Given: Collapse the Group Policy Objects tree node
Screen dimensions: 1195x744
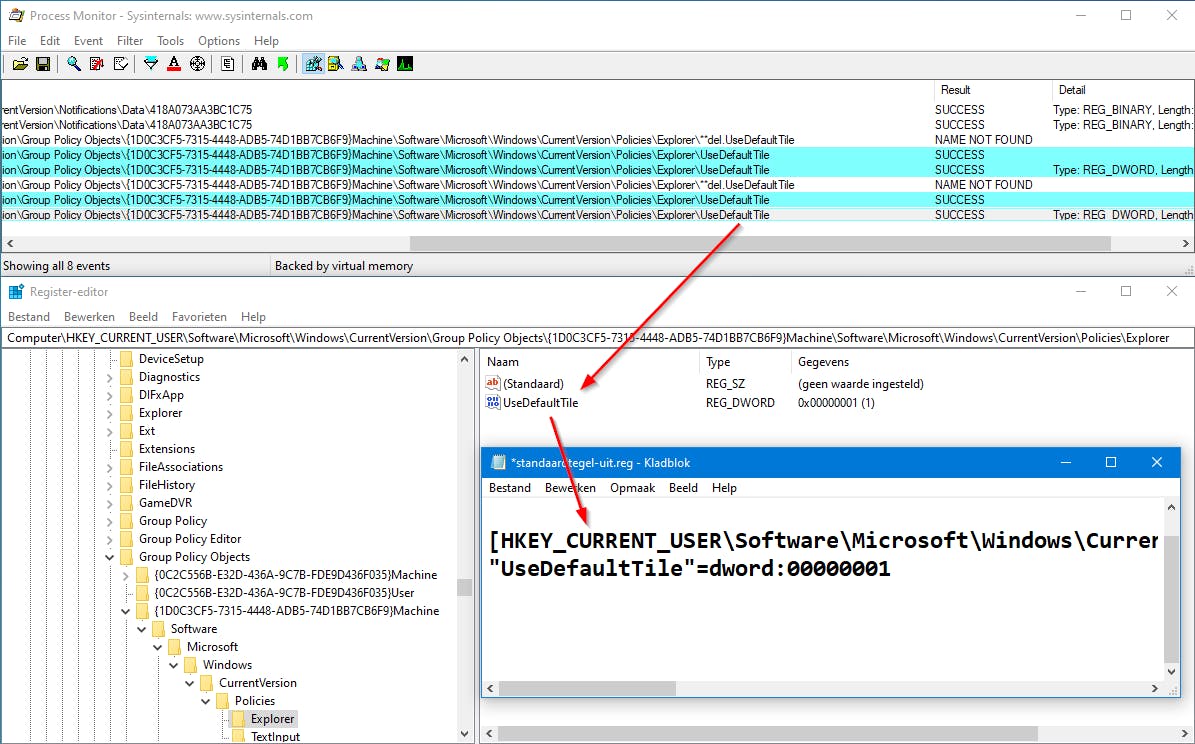Looking at the screenshot, I should point(110,557).
